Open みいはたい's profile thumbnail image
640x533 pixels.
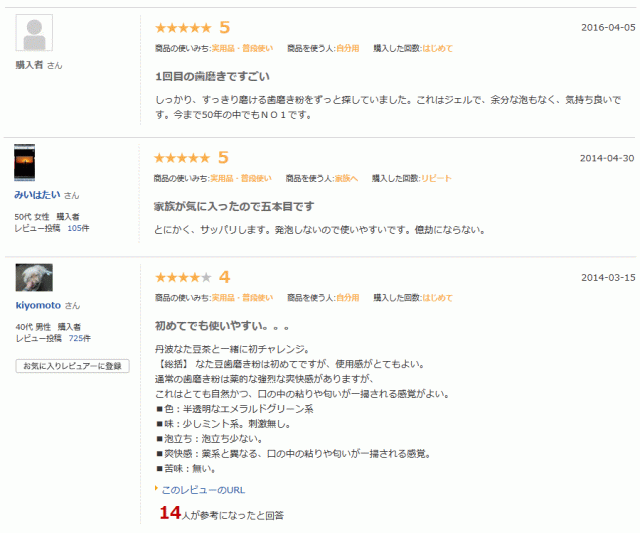click(25, 163)
